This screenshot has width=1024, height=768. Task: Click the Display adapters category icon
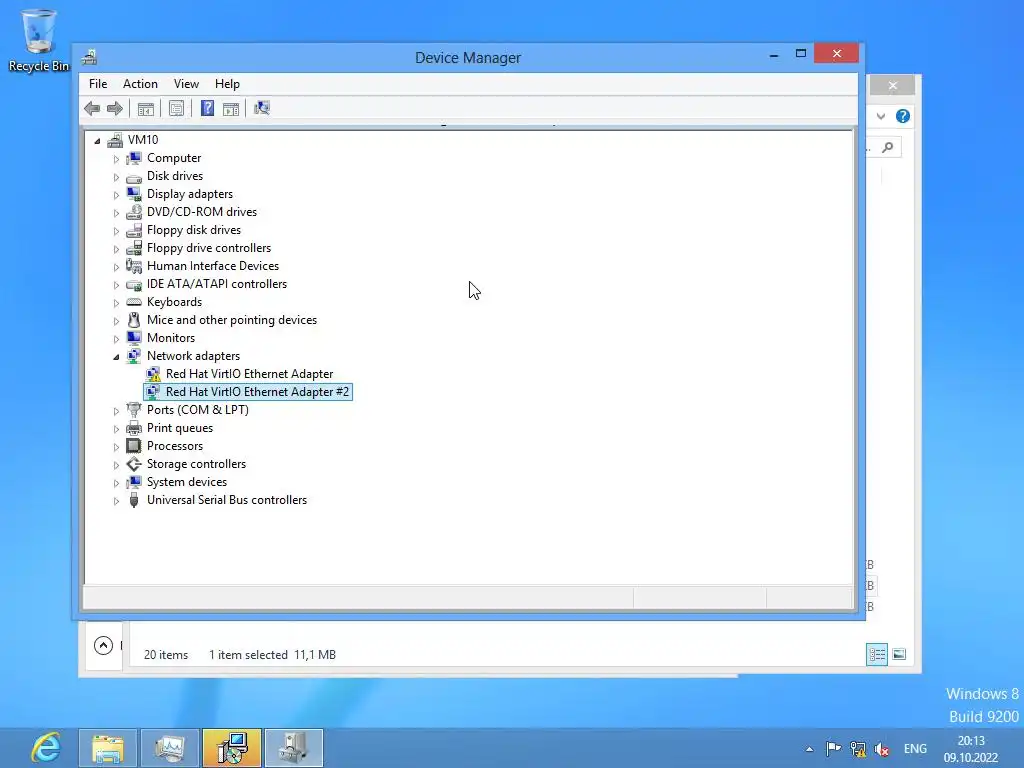(134, 194)
